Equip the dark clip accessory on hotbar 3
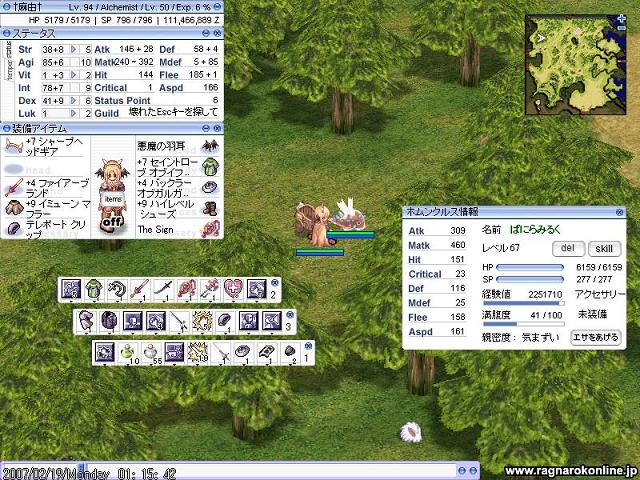The width and height of the screenshot is (640, 480). [225, 321]
